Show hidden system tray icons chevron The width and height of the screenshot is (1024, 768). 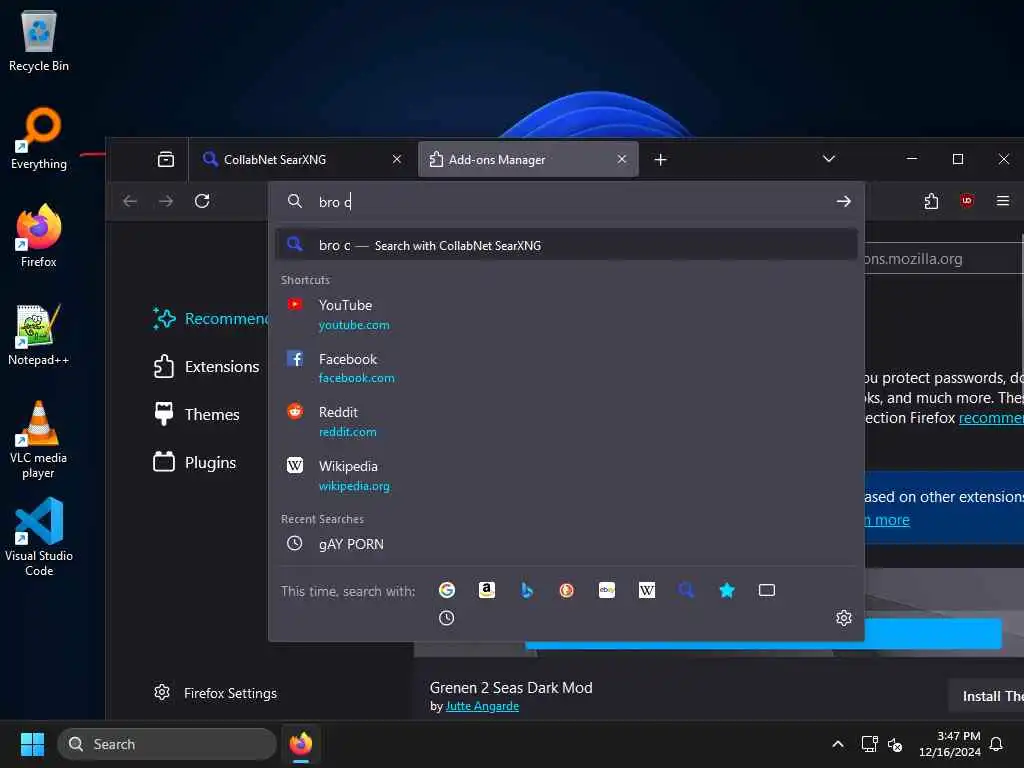coord(838,744)
